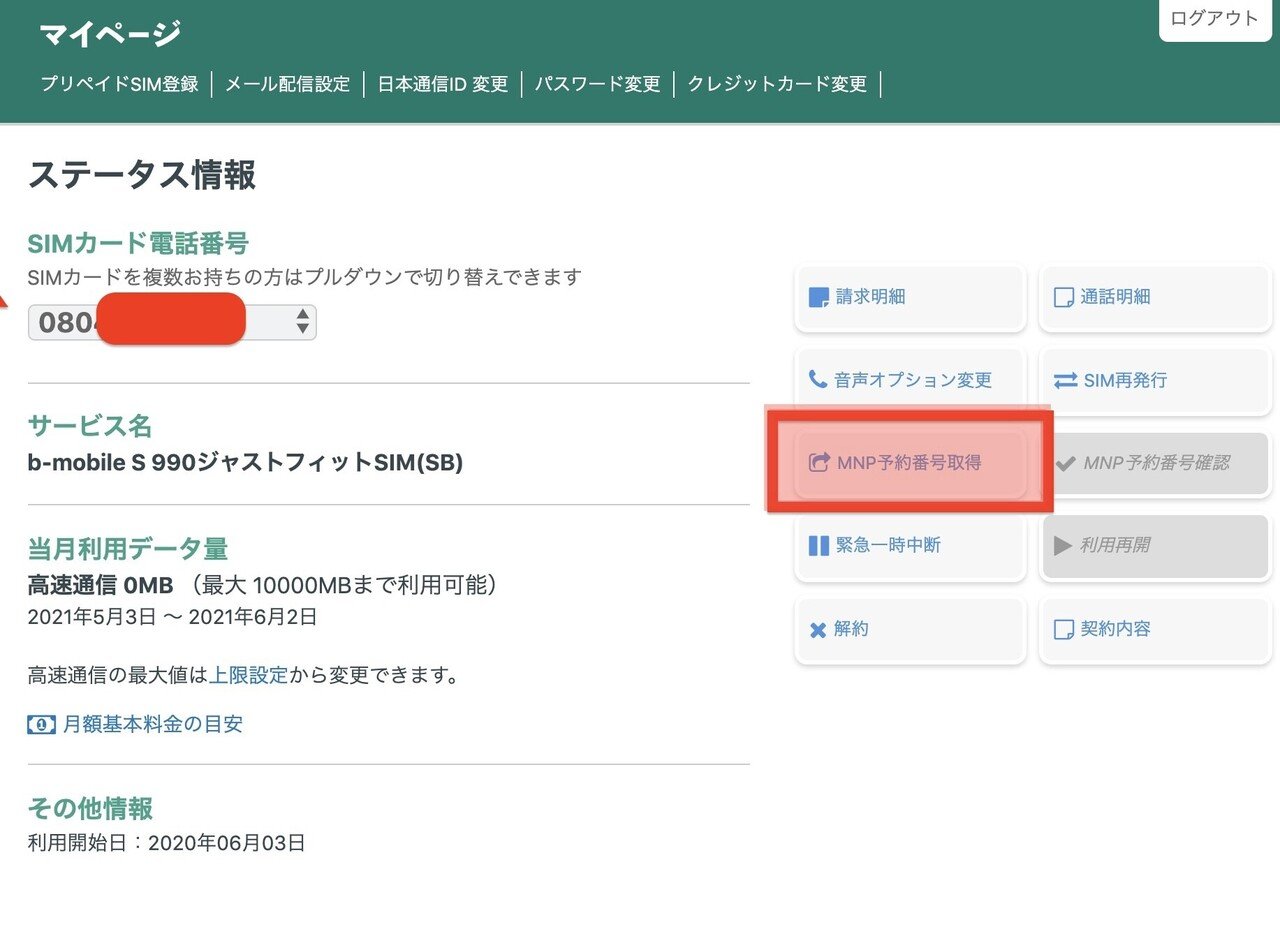This screenshot has height=929, width=1280.
Task: Open 通話明細 (call details) with the document icon
Action: [x=1062, y=297]
